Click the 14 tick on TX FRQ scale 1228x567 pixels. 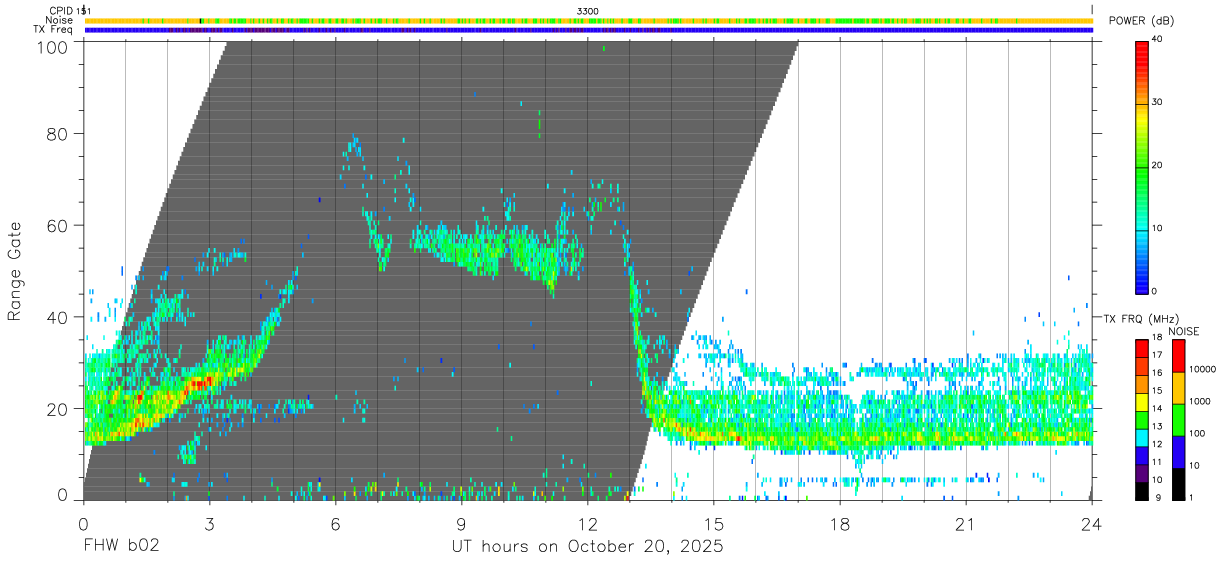(1157, 408)
